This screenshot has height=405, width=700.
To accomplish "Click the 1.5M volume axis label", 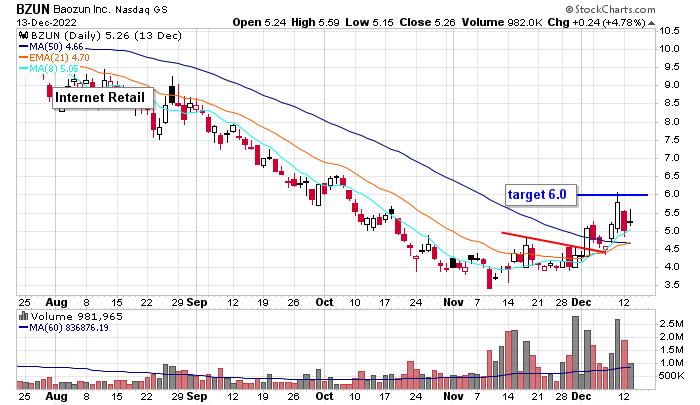I will tap(671, 350).
